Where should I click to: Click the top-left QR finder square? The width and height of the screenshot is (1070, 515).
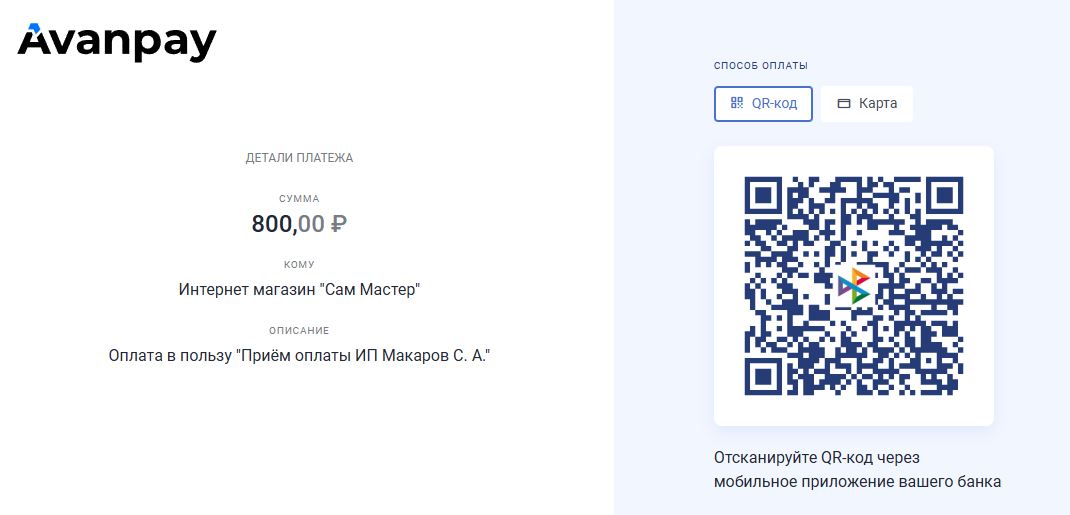point(763,196)
